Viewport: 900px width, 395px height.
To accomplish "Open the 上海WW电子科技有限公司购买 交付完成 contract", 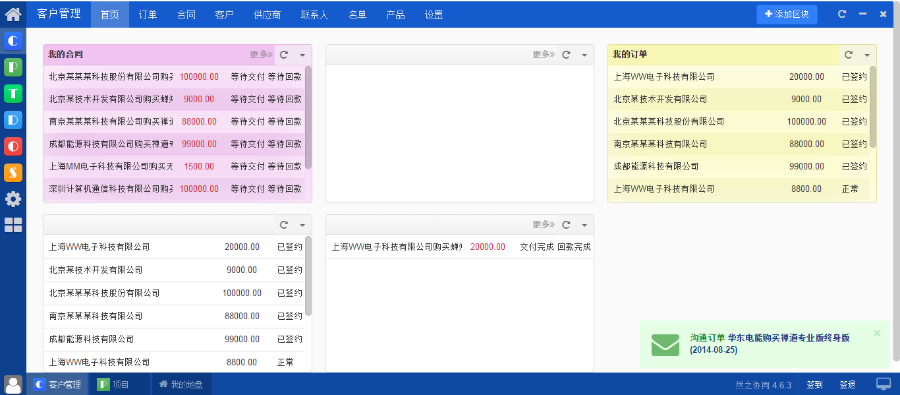I will pos(460,247).
